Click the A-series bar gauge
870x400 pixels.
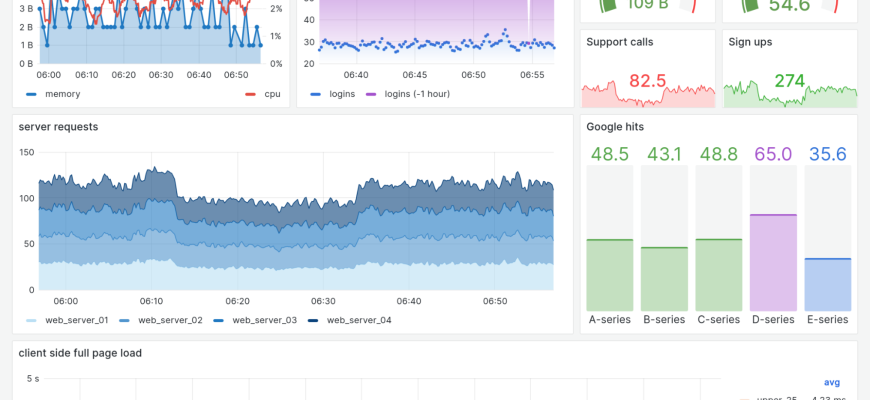610,274
